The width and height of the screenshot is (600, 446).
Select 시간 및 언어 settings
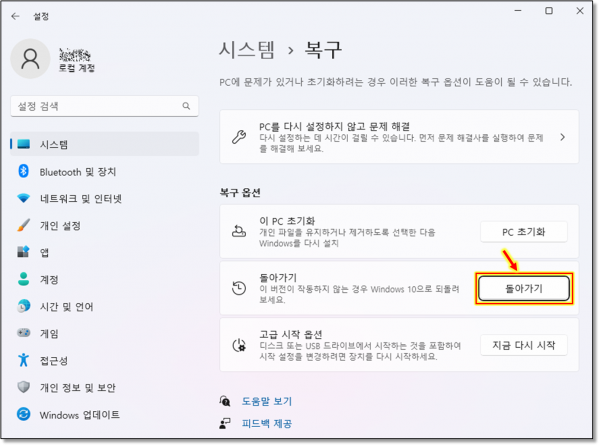66,307
